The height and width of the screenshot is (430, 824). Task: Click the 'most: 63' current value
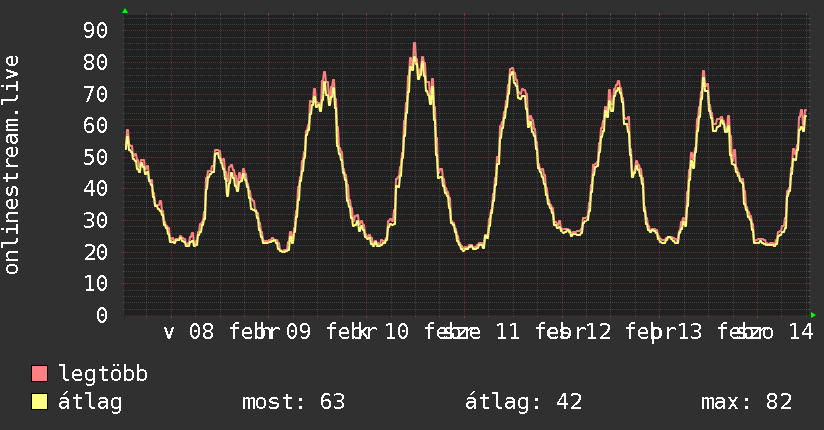point(293,402)
